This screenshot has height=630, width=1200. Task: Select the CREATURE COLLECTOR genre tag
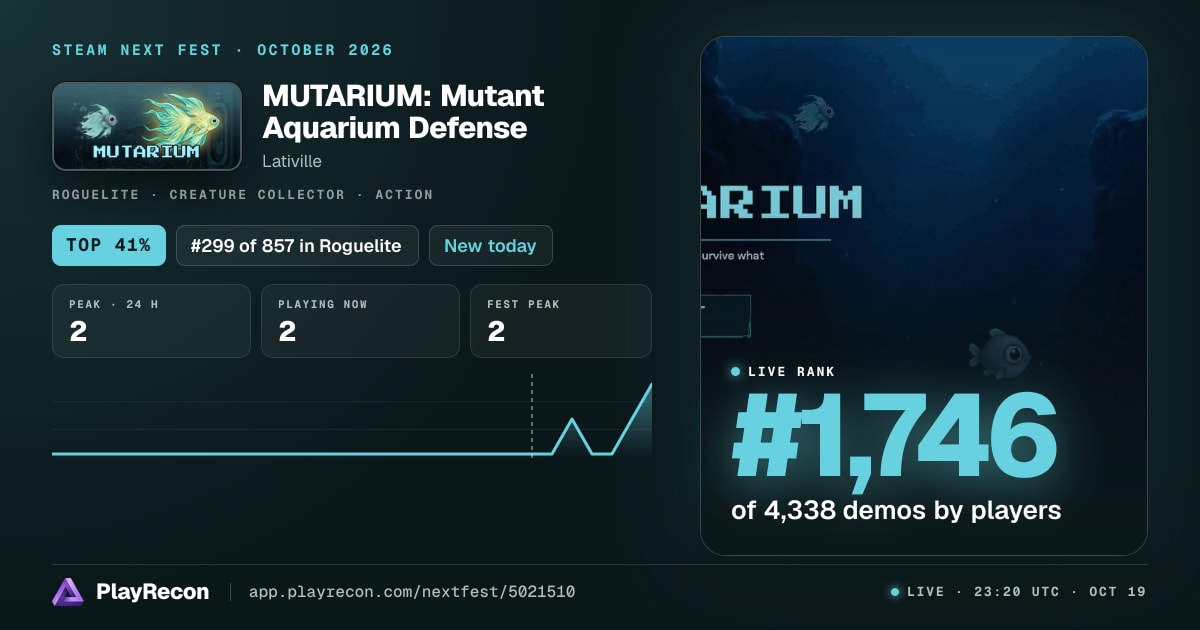coord(257,195)
